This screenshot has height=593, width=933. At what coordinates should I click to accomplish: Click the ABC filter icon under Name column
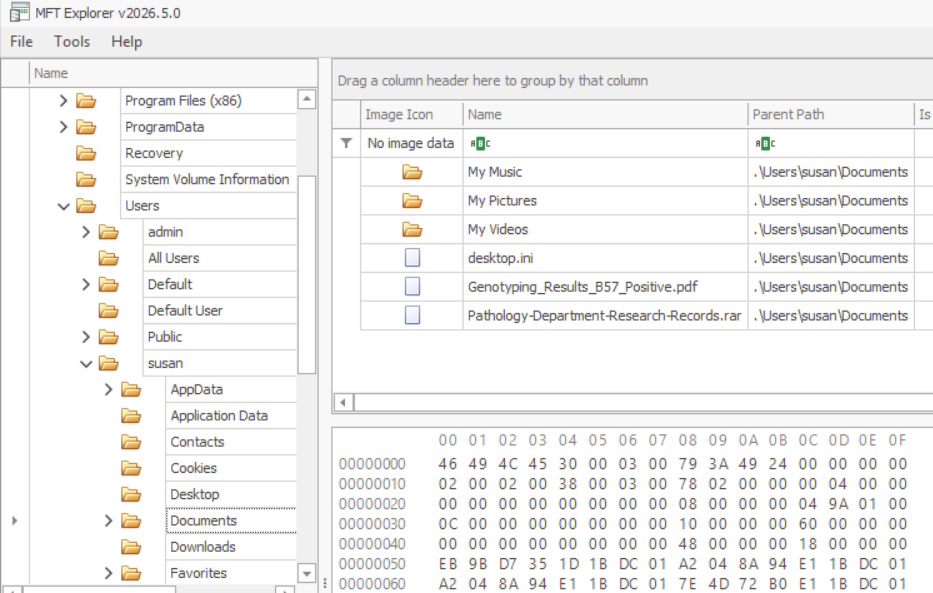(x=480, y=143)
